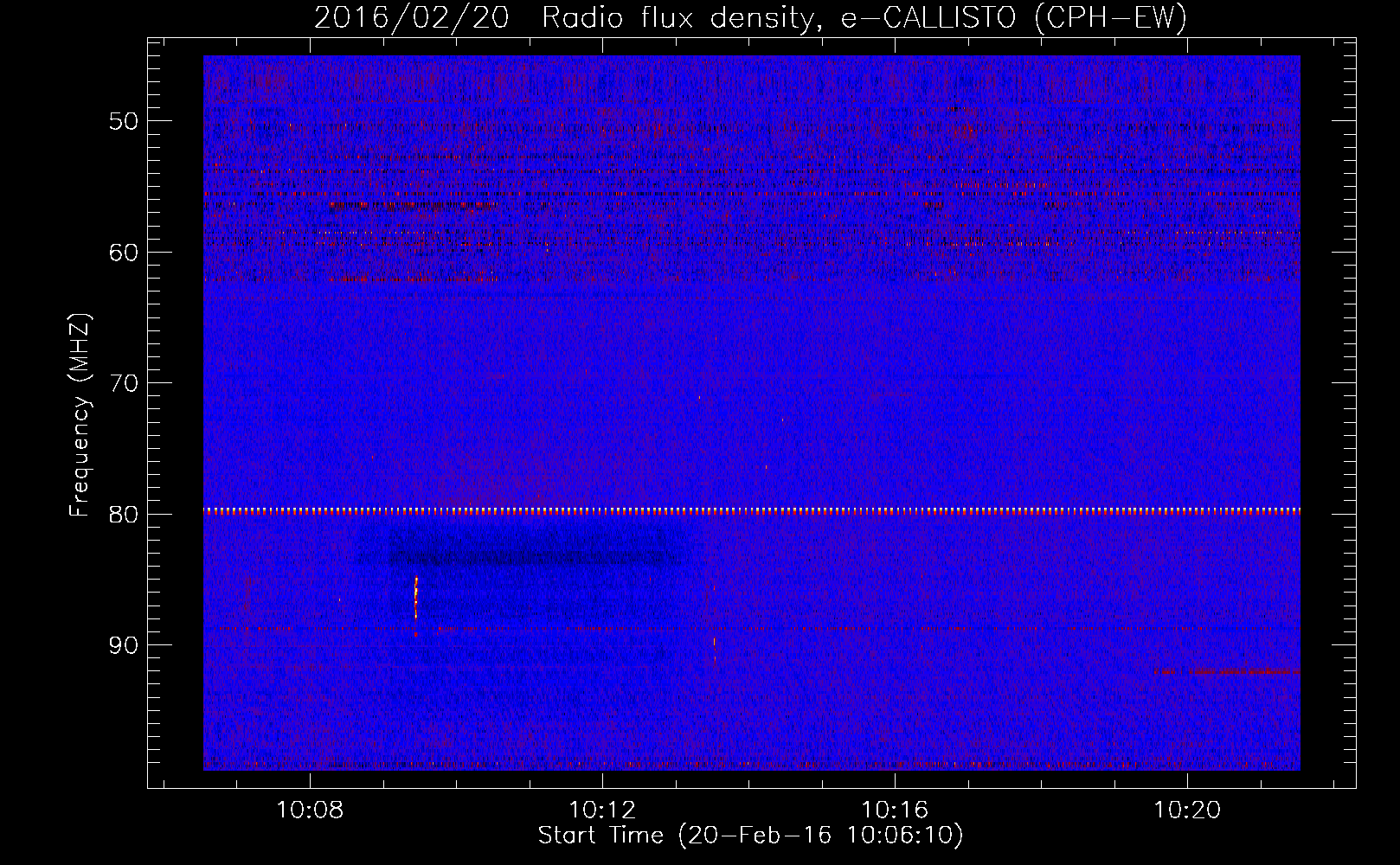Click the 10:16 time tick label
The height and width of the screenshot is (865, 1400).
[x=895, y=810]
